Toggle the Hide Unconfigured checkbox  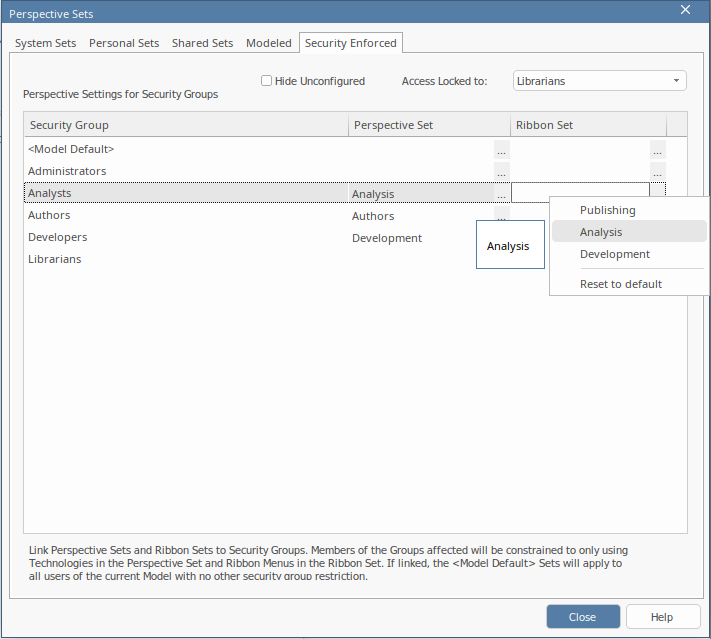(267, 81)
